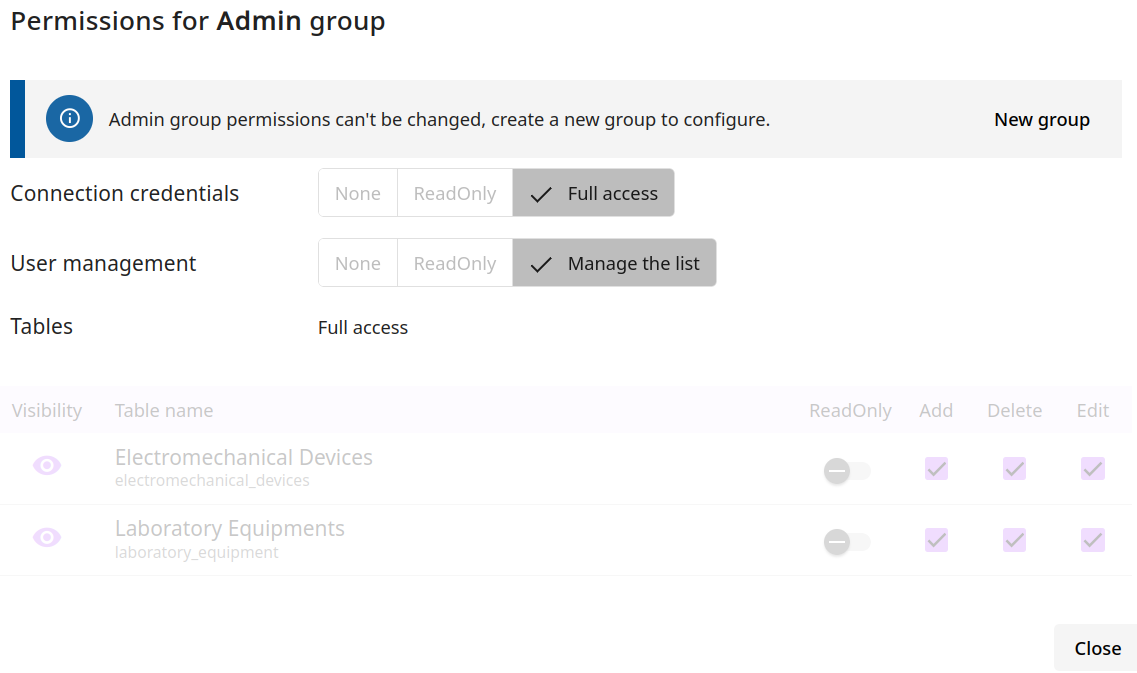Switch ReadOnly toggle for Electromechanical Devices

846,470
